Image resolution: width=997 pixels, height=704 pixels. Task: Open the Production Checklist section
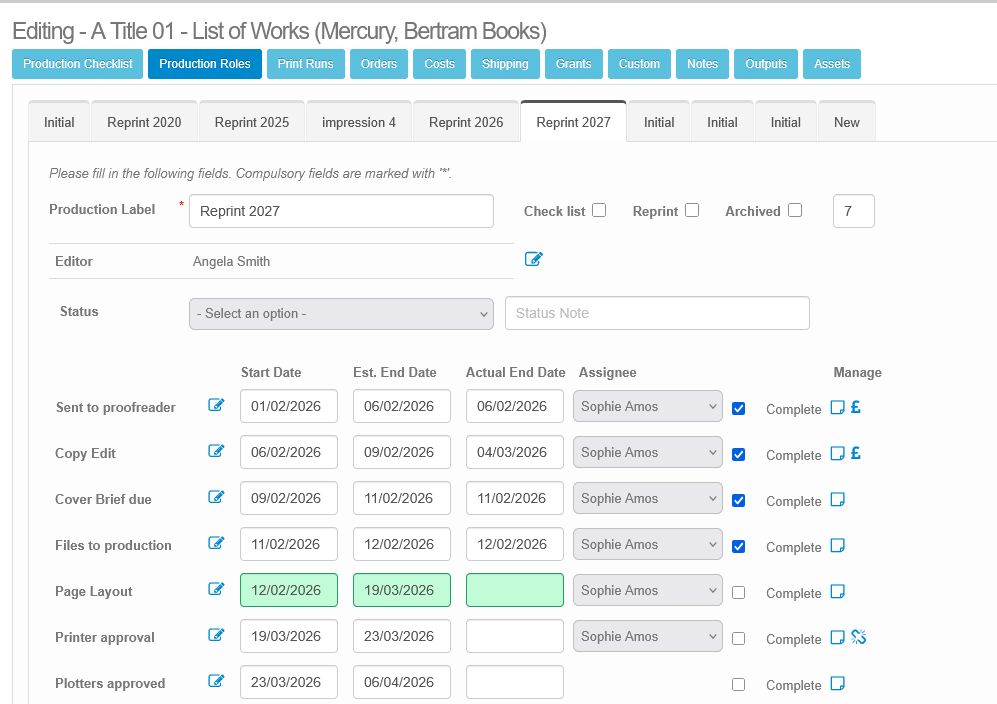tap(78, 64)
